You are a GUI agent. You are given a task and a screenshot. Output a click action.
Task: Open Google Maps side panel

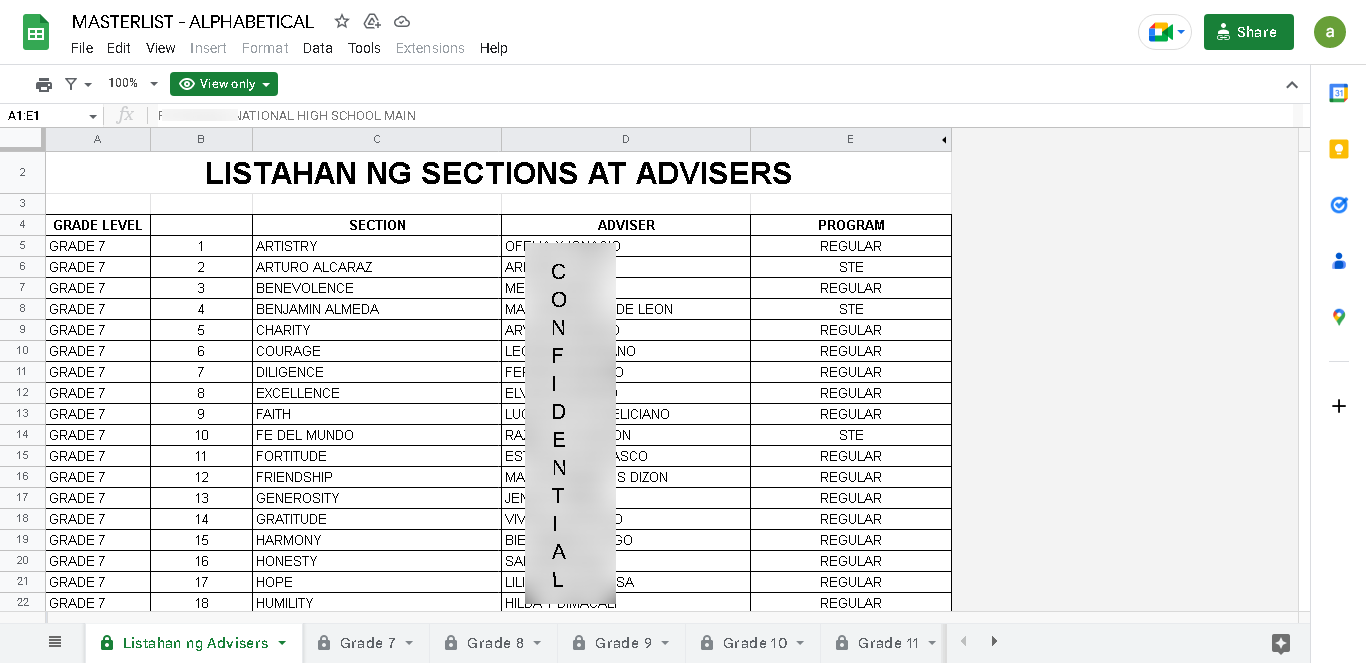tap(1338, 317)
